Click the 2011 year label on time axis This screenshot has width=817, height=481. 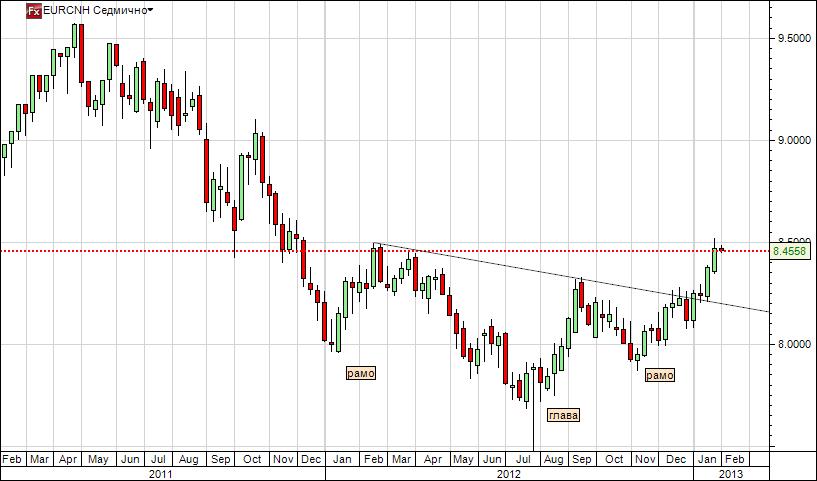(x=160, y=474)
